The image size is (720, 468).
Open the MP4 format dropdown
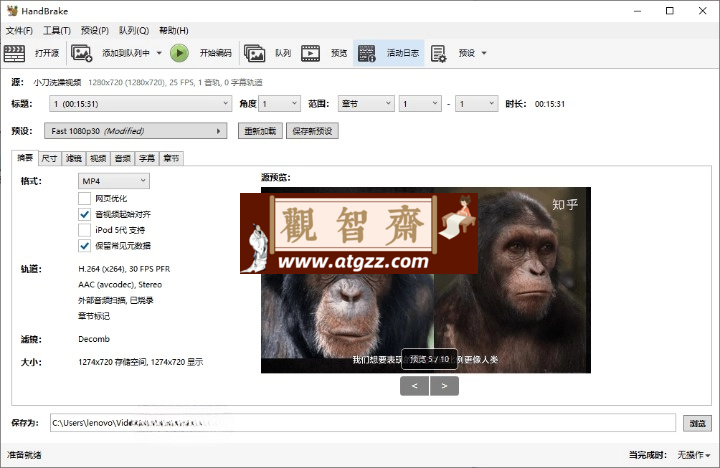coord(113,181)
